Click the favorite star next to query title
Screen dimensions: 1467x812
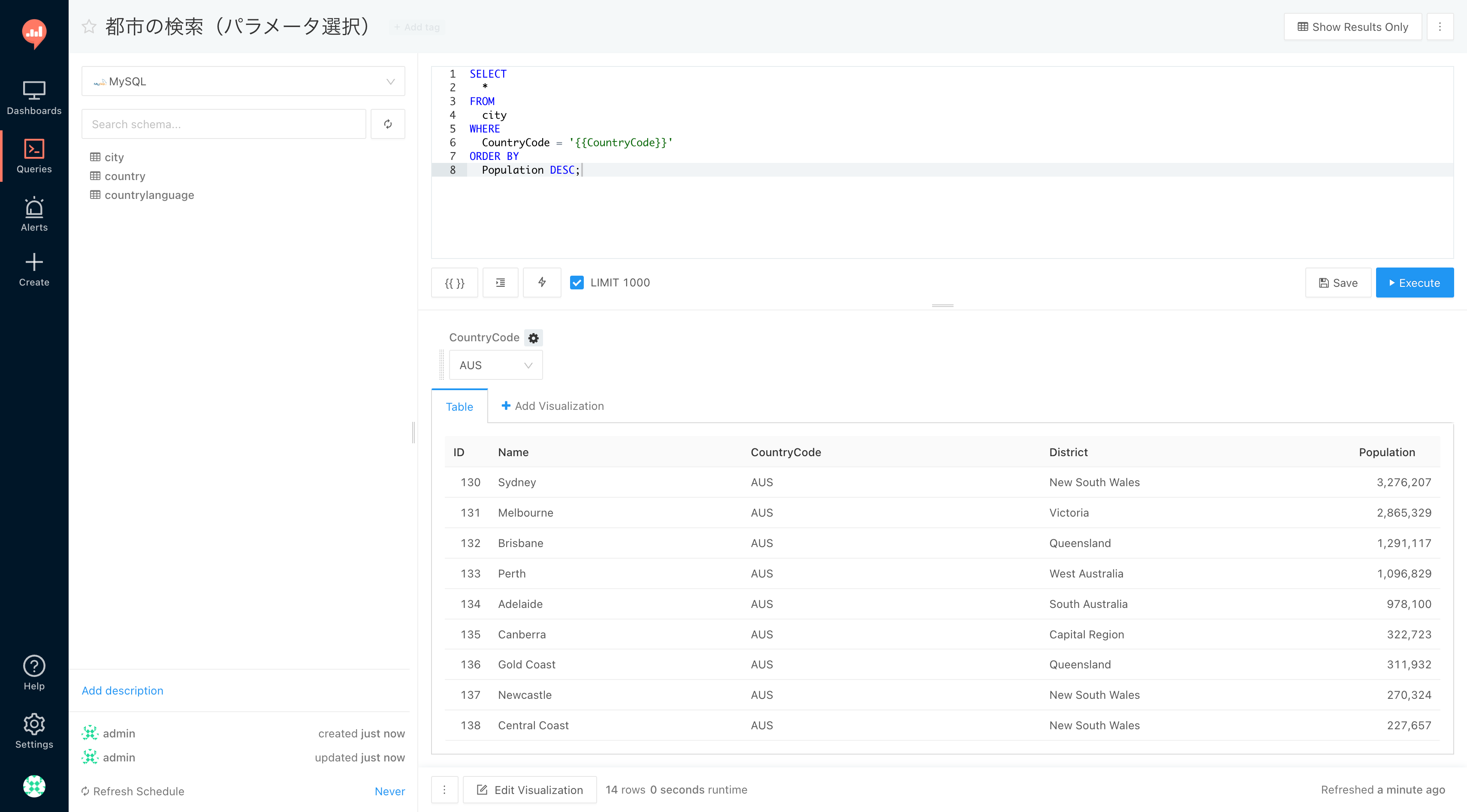(x=89, y=27)
